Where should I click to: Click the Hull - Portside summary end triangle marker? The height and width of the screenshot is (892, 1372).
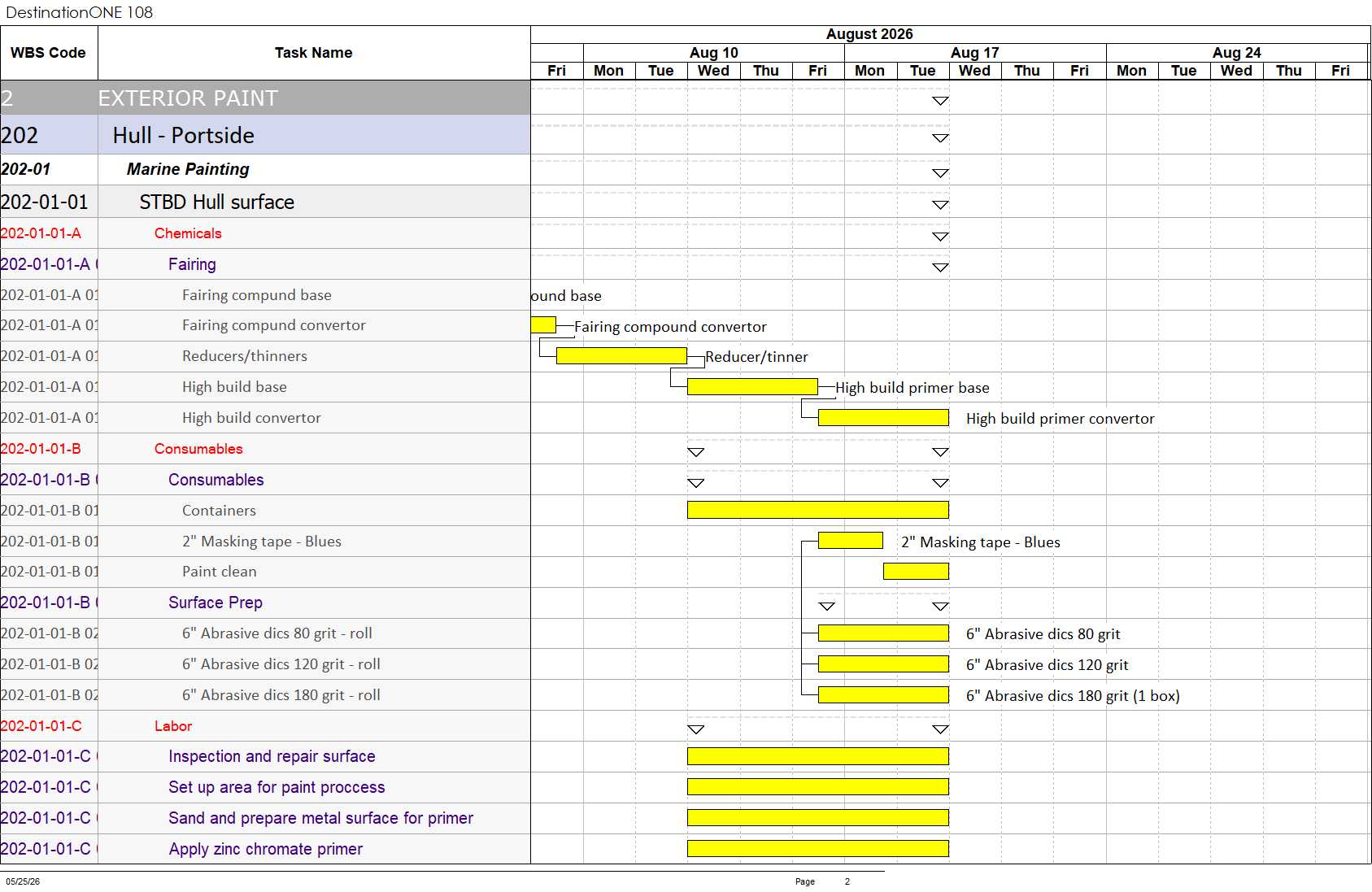point(940,138)
